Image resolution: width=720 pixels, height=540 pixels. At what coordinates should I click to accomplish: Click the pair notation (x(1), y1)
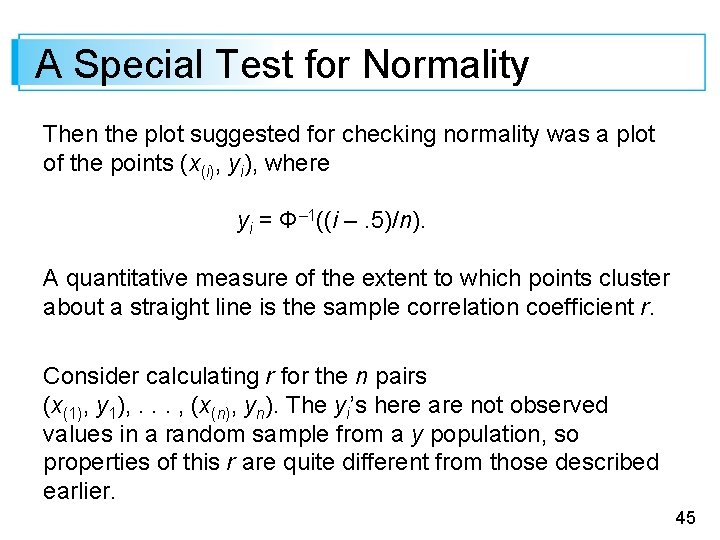83,408
